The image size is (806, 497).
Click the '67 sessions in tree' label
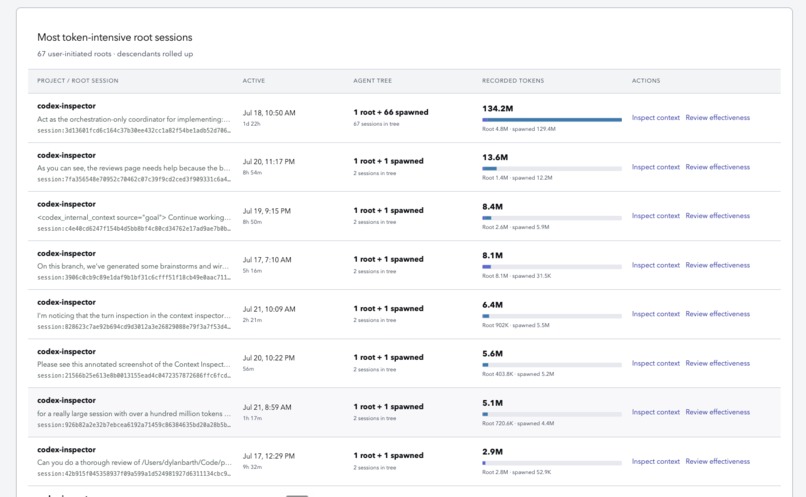tap(376, 124)
